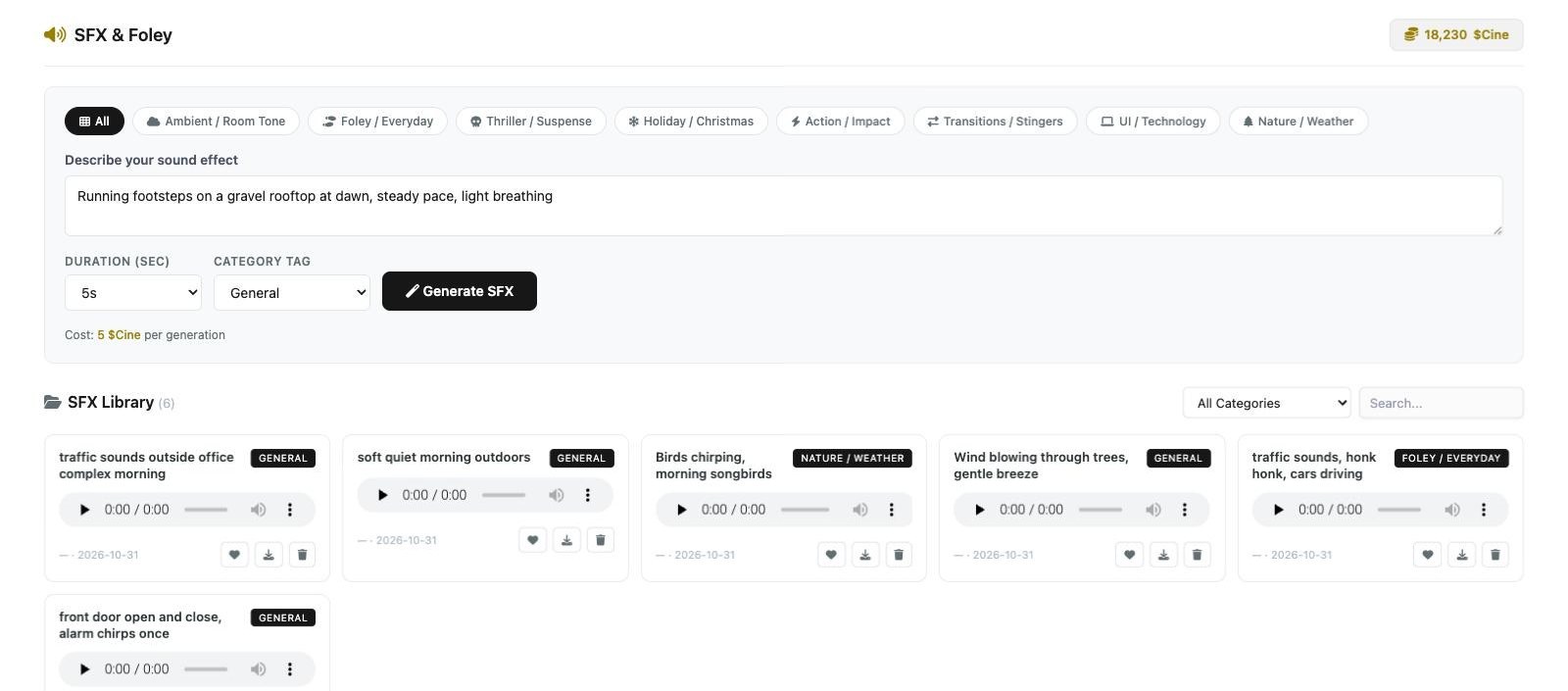The height and width of the screenshot is (691, 1568).
Task: Play the 'traffic sounds, honk honk' clip
Action: [1278, 510]
